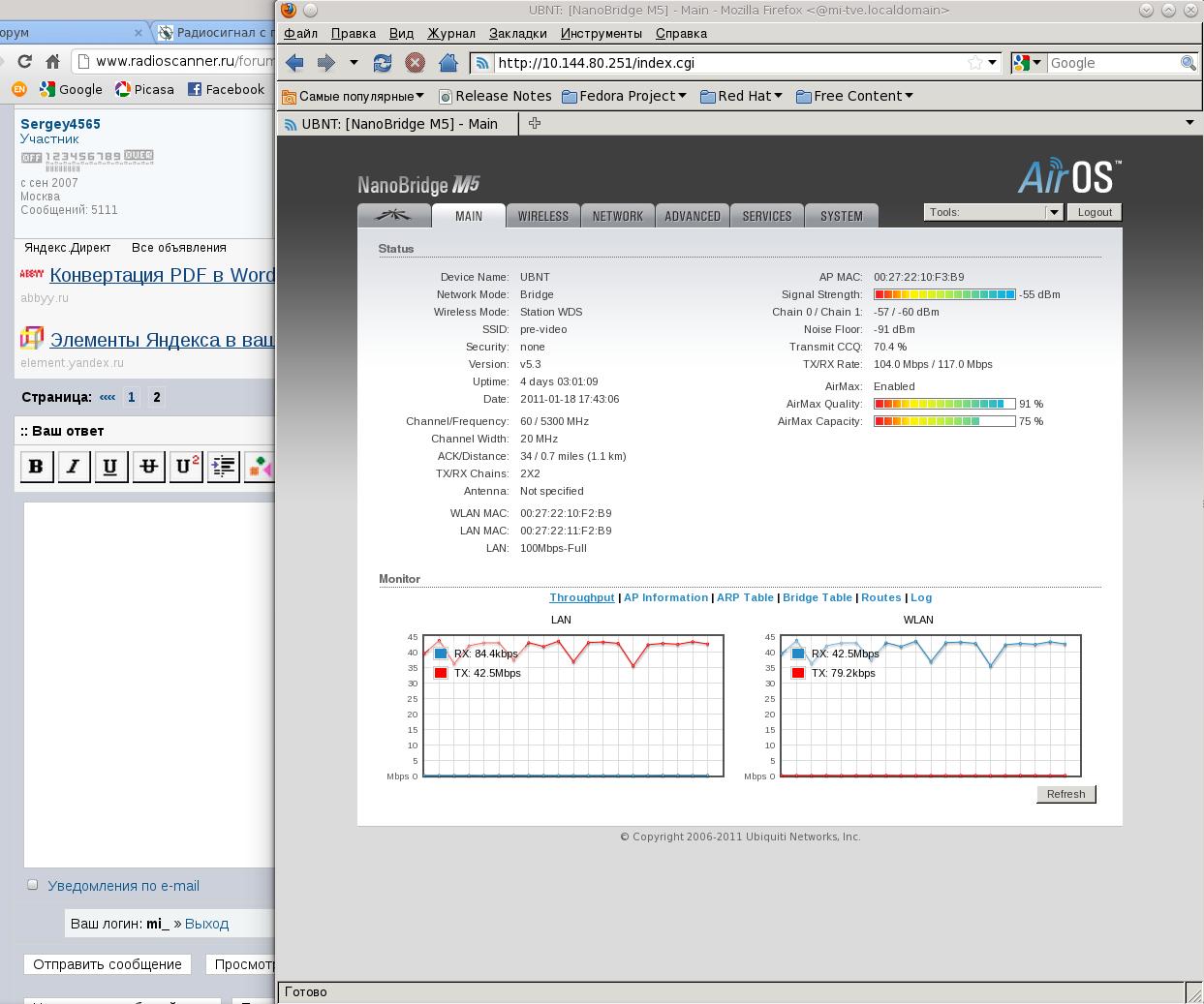The height and width of the screenshot is (1004, 1204).
Task: Click Italic formatting button in forum editor
Action: click(73, 467)
